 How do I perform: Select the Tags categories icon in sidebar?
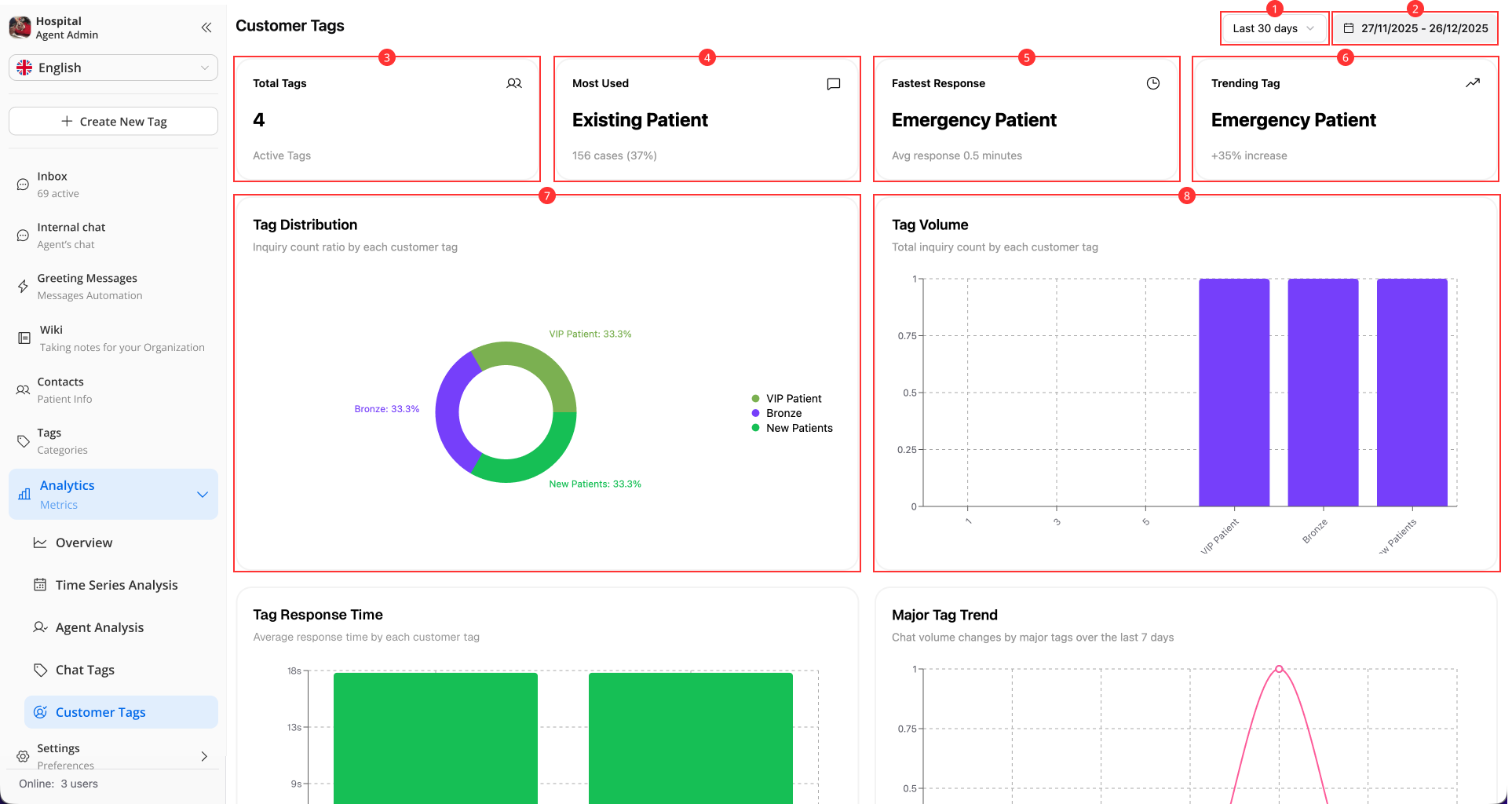click(x=22, y=440)
